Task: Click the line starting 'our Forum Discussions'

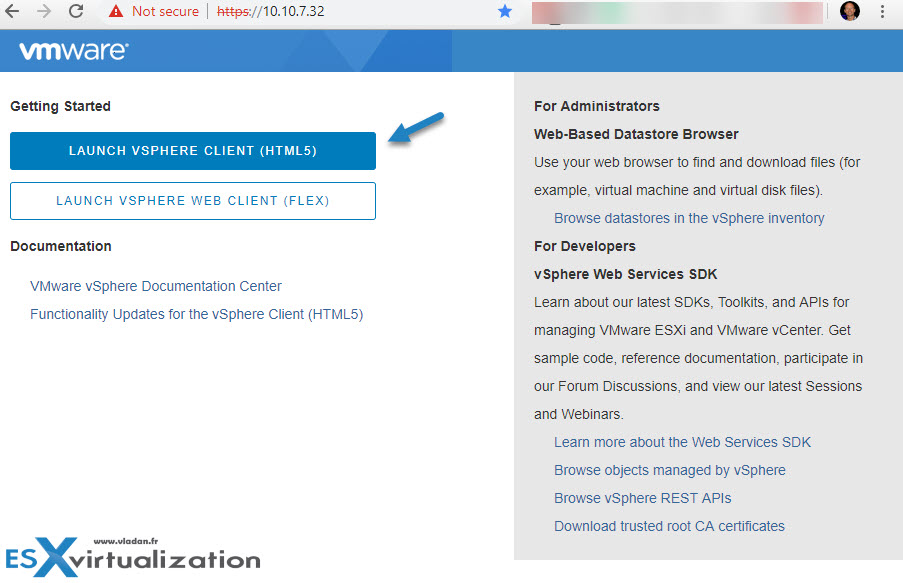Action: (698, 387)
